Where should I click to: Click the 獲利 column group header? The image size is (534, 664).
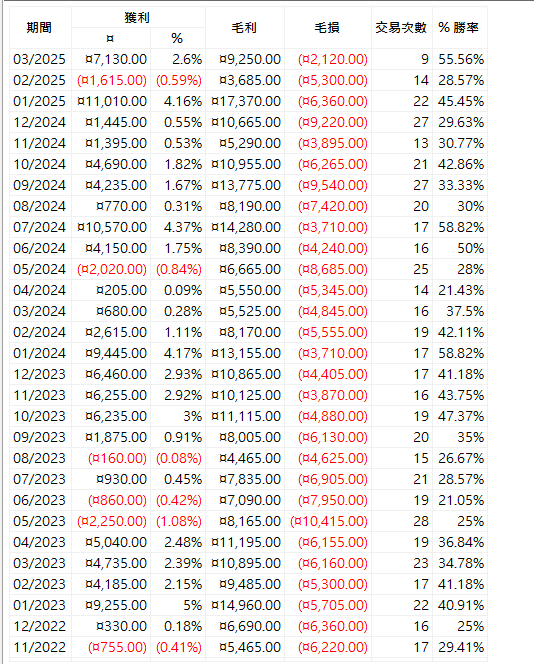pos(138,17)
